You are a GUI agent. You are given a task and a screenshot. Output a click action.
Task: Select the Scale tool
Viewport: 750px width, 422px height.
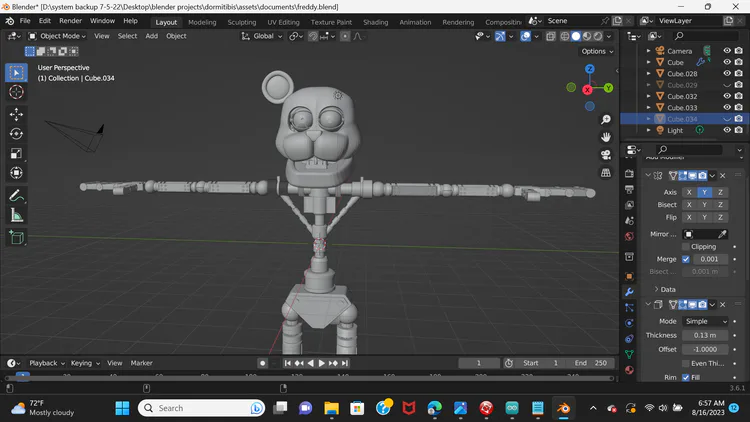[16, 153]
